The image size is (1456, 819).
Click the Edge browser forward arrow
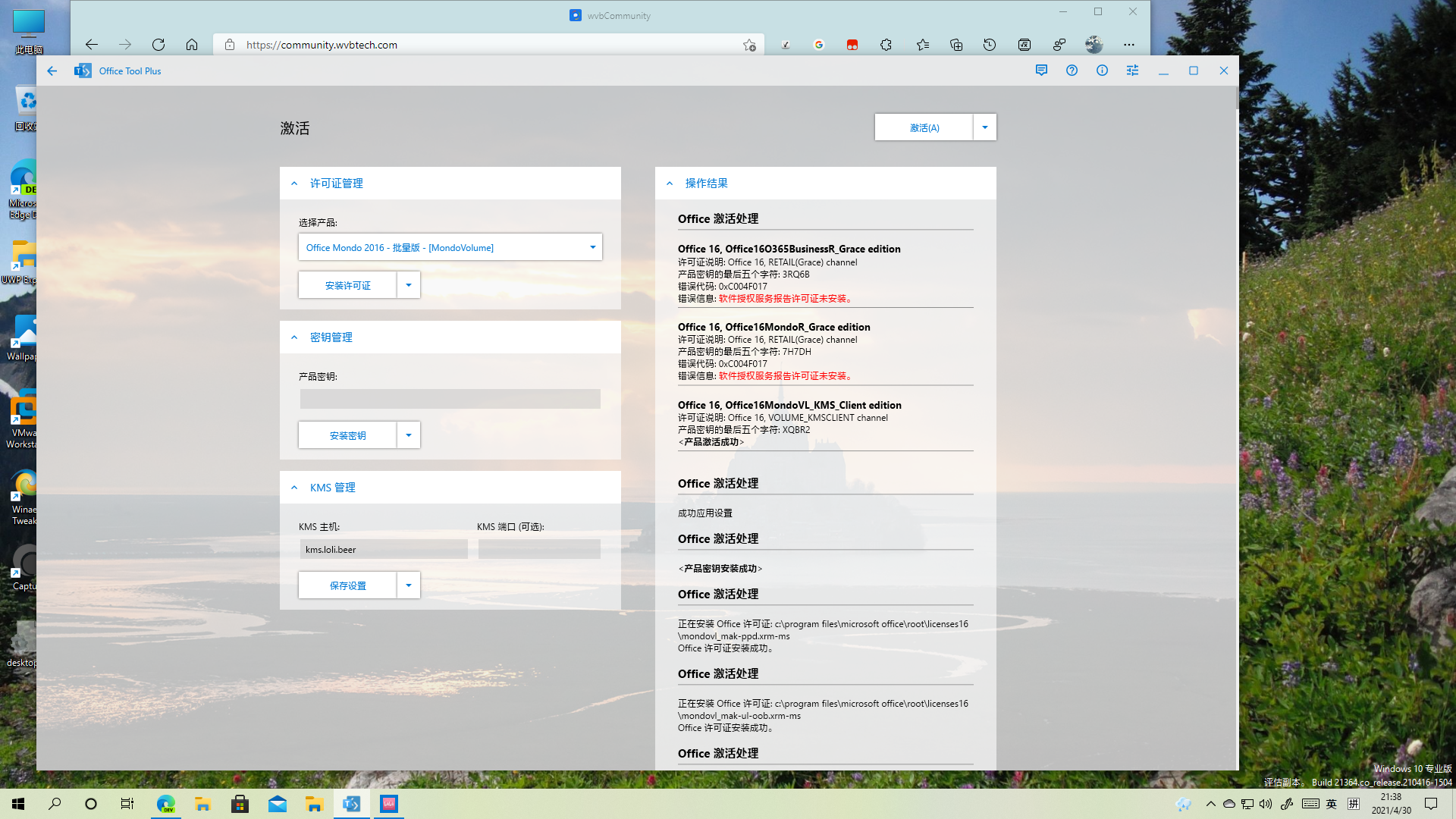tap(125, 45)
